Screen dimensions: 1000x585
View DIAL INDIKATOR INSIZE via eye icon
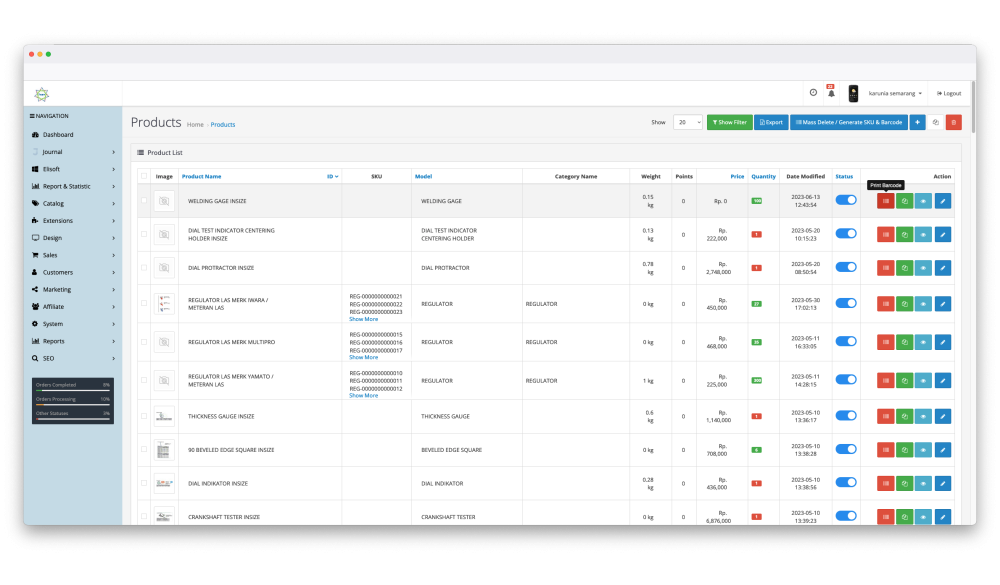coord(923,484)
